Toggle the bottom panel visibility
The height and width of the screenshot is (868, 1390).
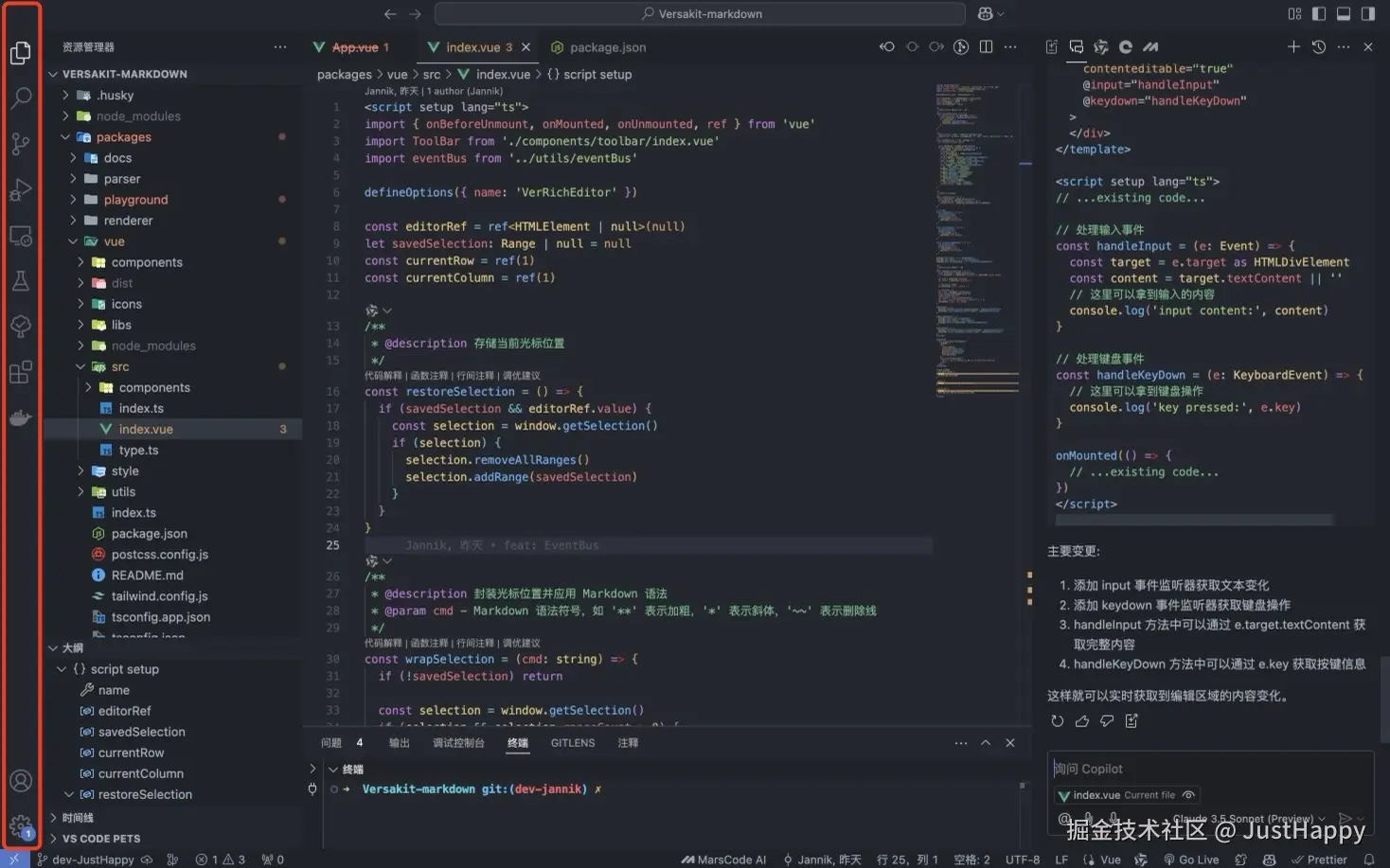click(1344, 13)
